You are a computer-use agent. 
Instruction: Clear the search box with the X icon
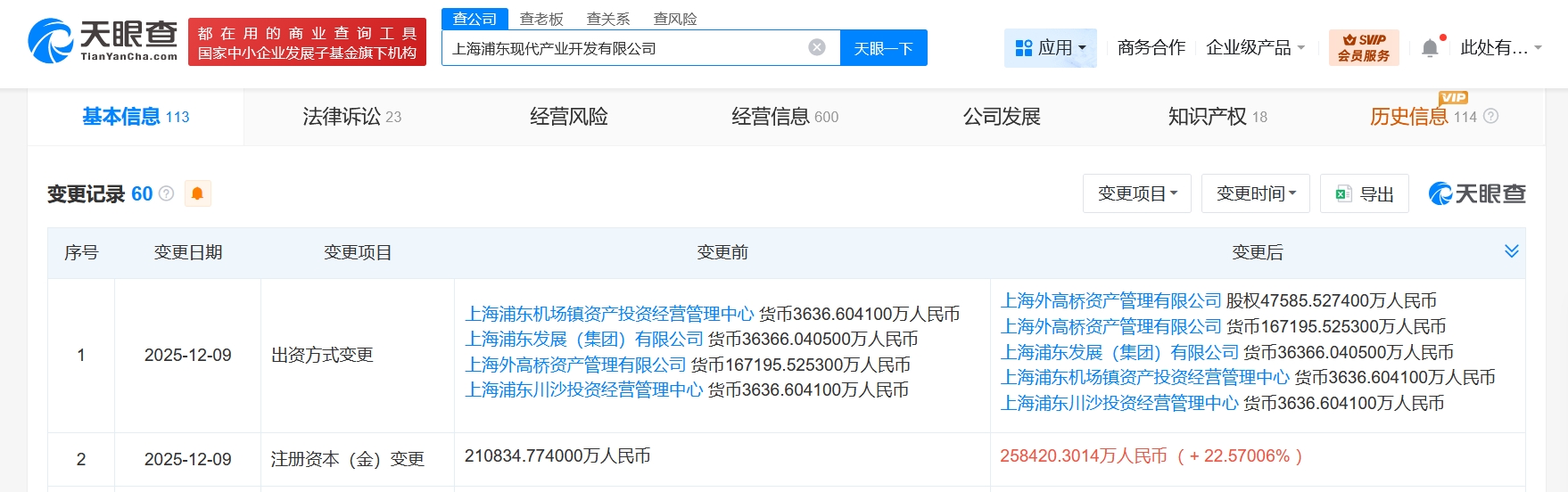(816, 47)
